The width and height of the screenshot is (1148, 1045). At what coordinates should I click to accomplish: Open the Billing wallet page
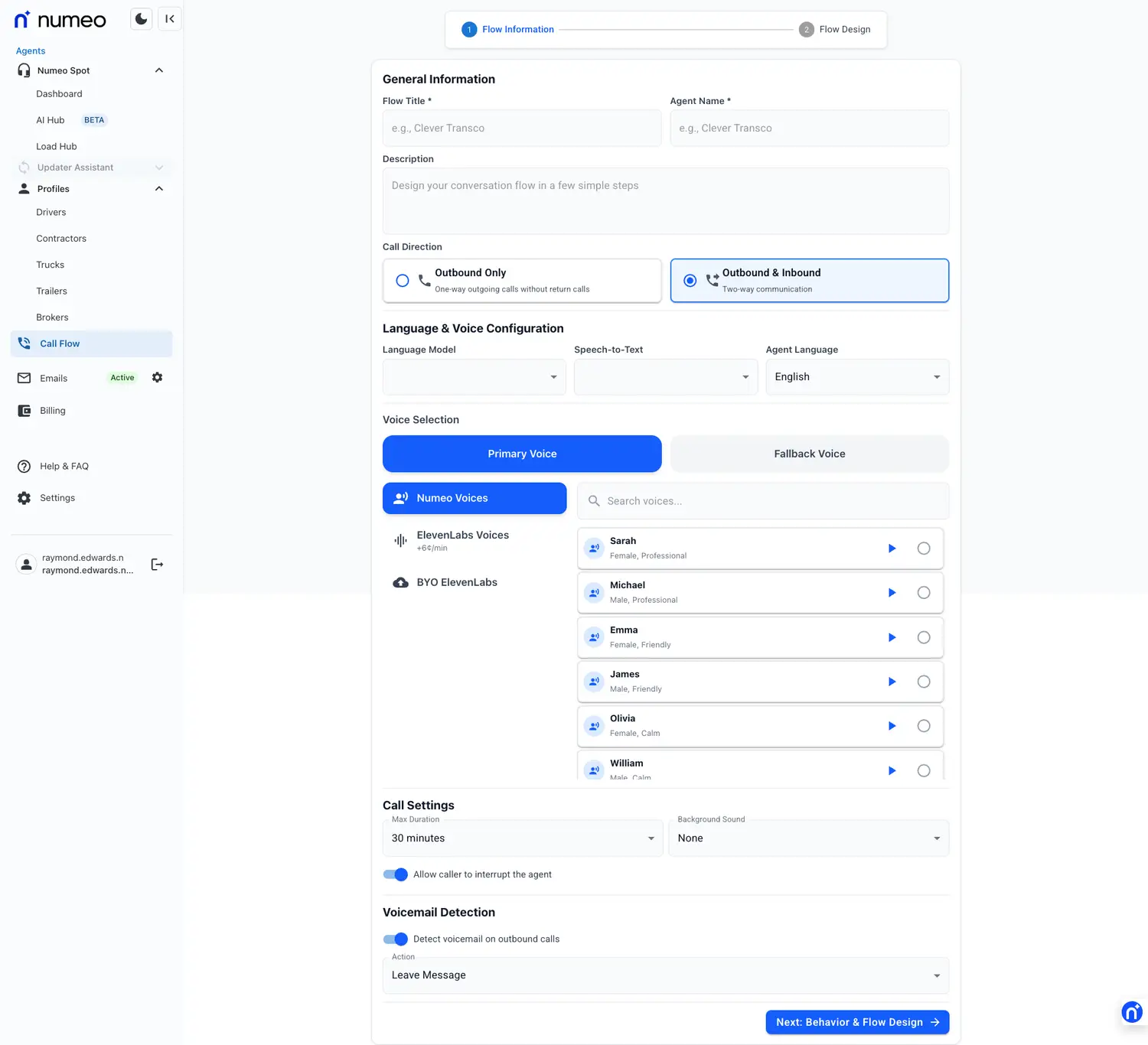pyautogui.click(x=52, y=411)
